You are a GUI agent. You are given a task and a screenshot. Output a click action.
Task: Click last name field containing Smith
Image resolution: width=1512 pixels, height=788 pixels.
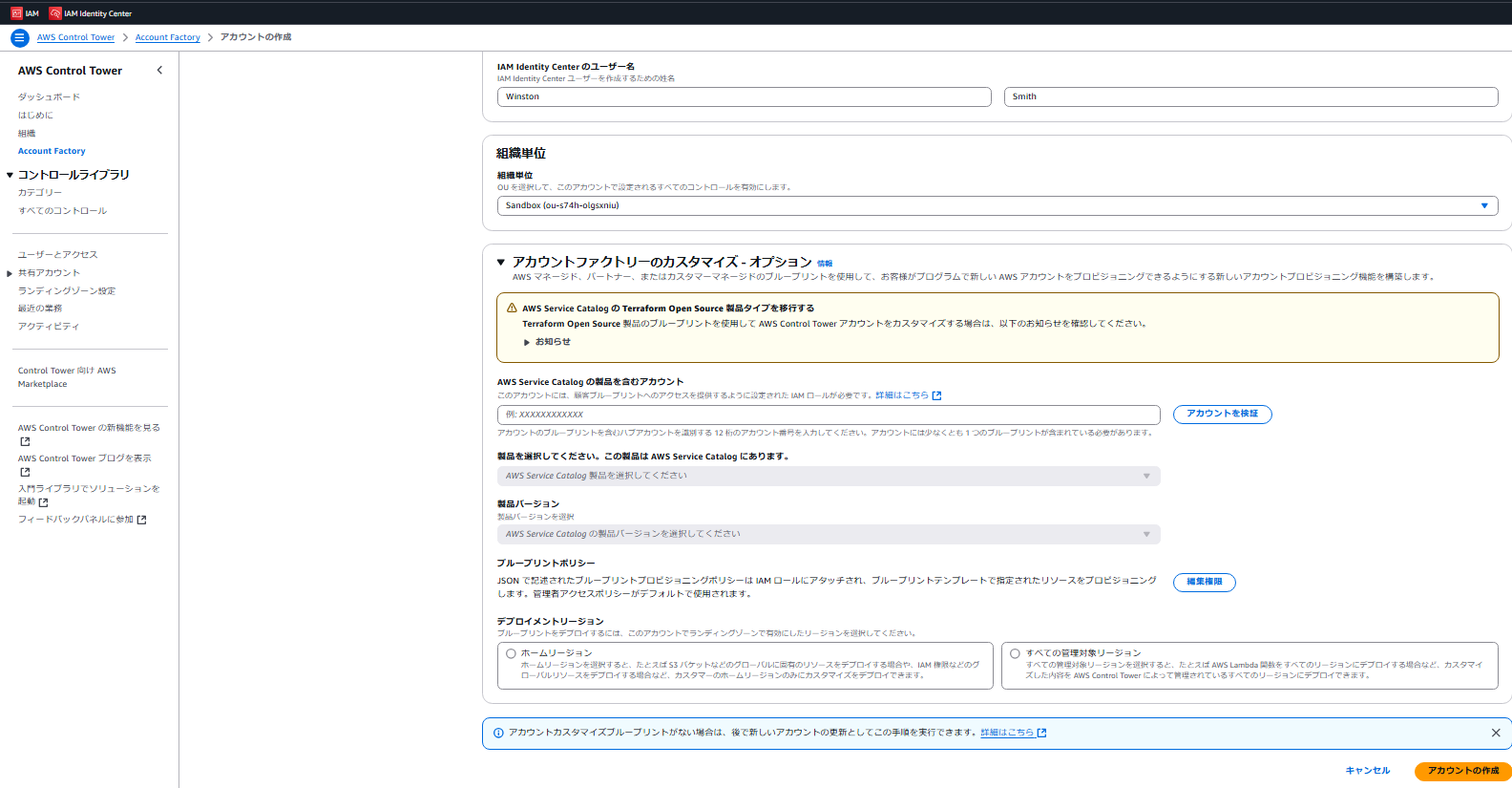click(x=1251, y=96)
